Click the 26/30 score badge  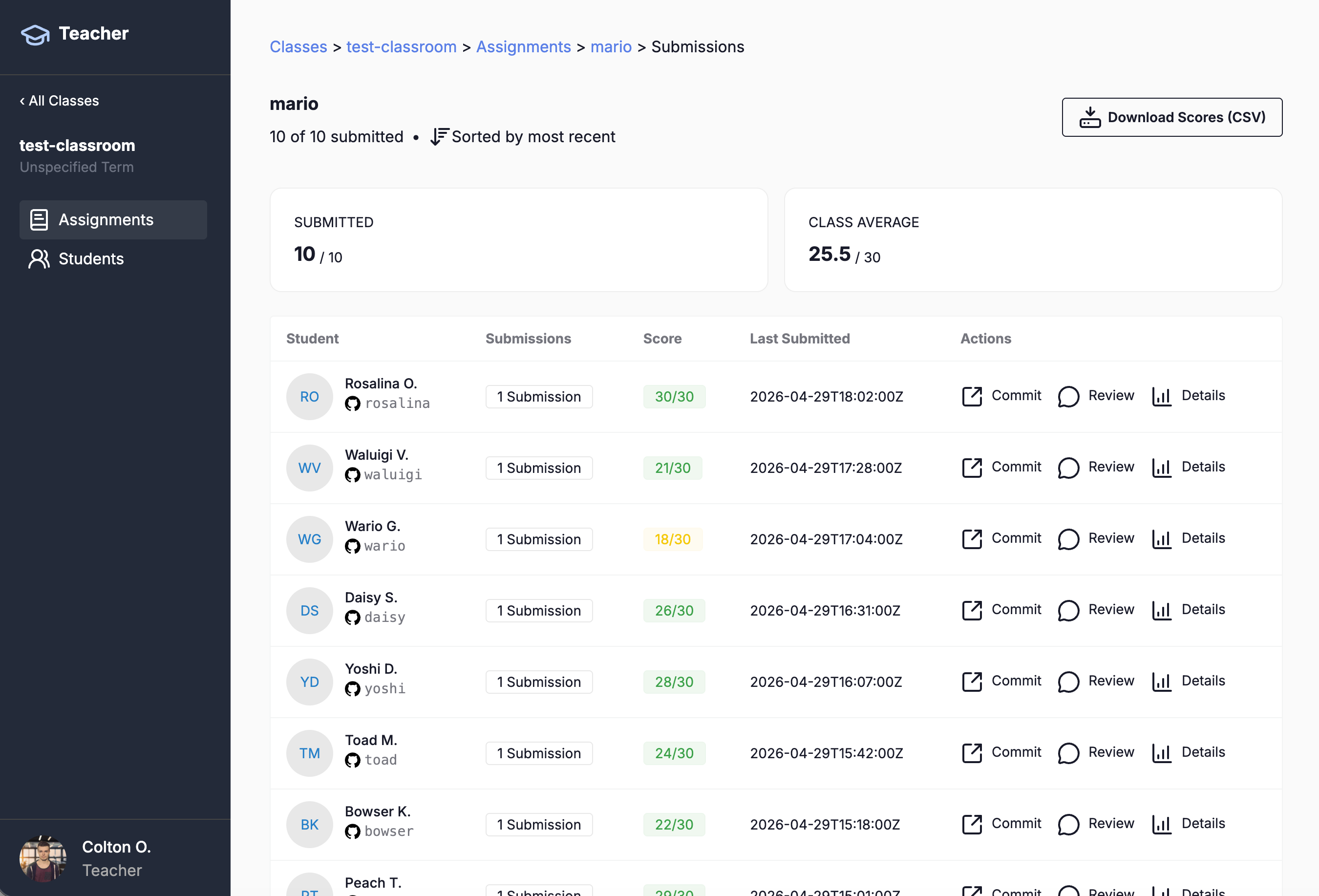click(674, 611)
